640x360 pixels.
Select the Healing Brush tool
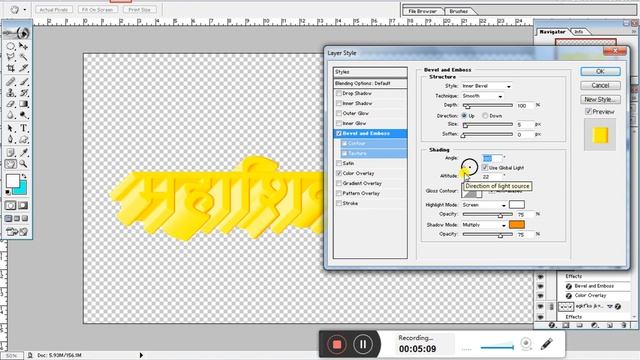tap(11, 82)
